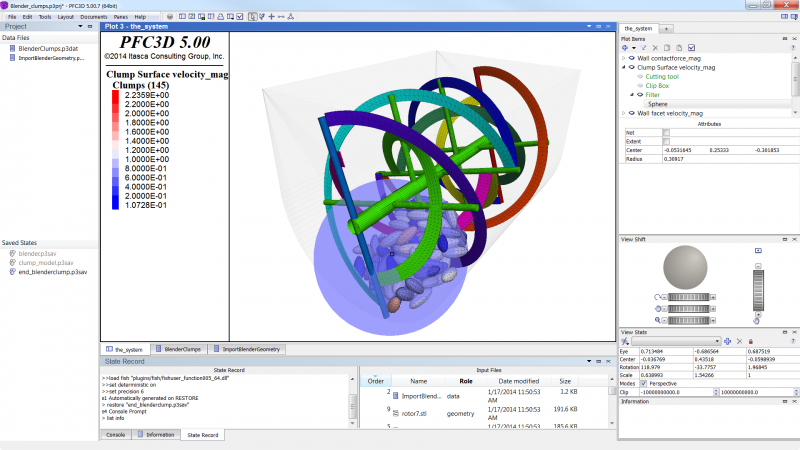Open end_blenderclump.p3sav saved state

tap(53, 272)
